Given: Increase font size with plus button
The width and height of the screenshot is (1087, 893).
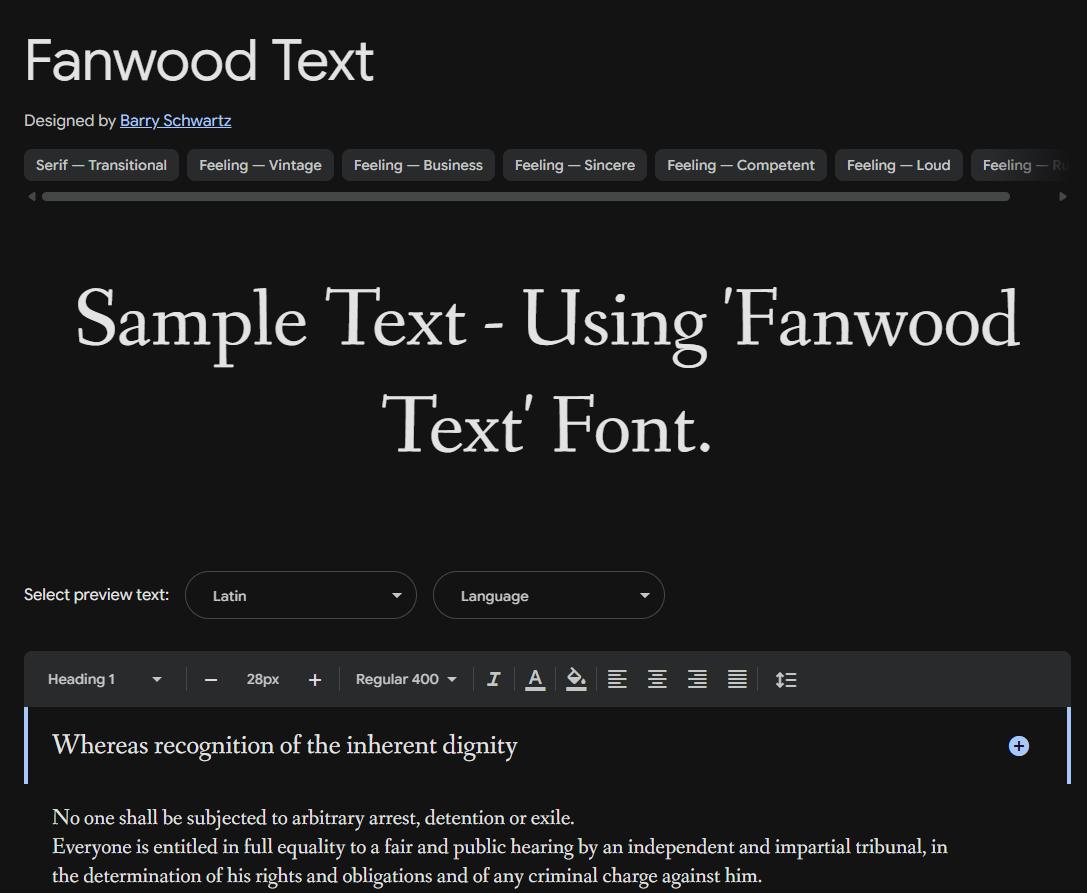Looking at the screenshot, I should click(x=315, y=680).
